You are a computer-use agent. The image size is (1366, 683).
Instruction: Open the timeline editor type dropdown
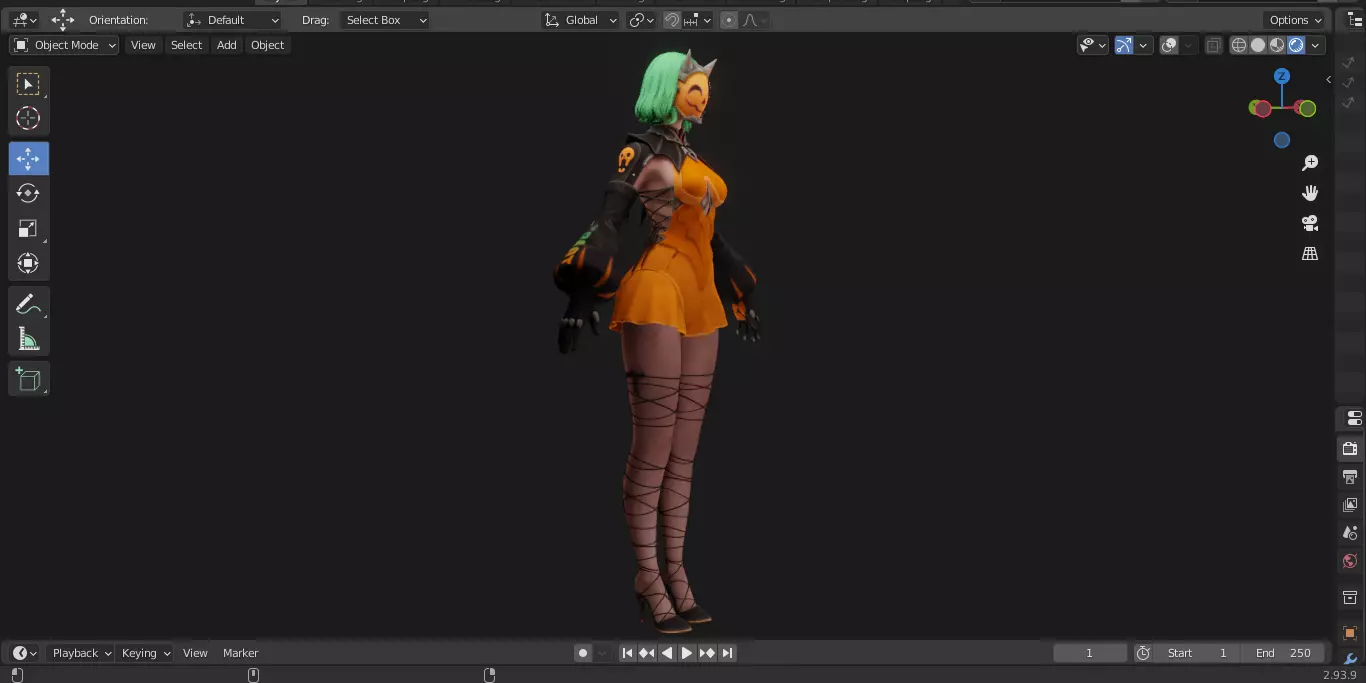[x=25, y=653]
